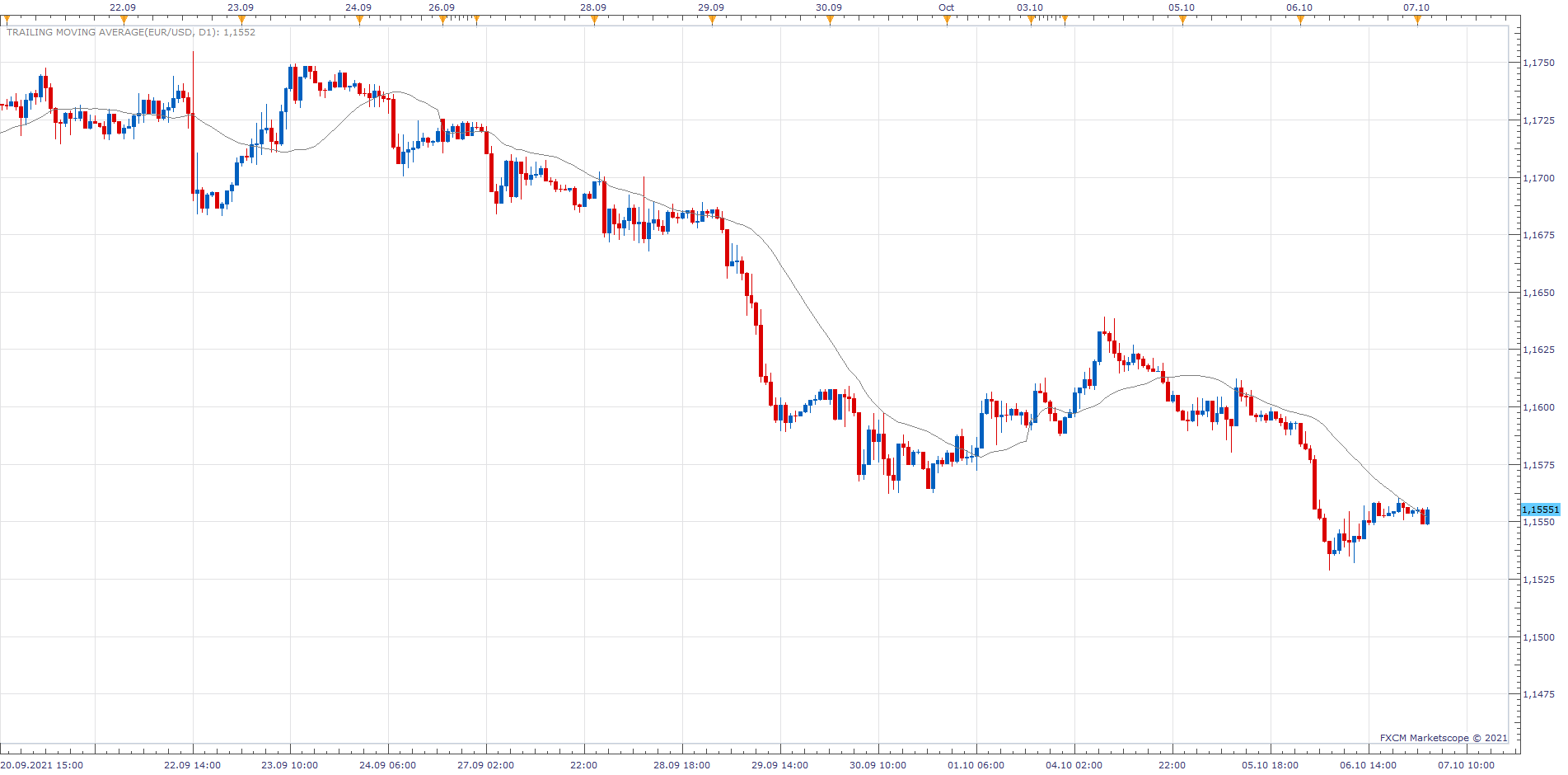Click the orange day marker under 29.09
Image resolution: width=1568 pixels, height=775 pixels.
tap(712, 21)
